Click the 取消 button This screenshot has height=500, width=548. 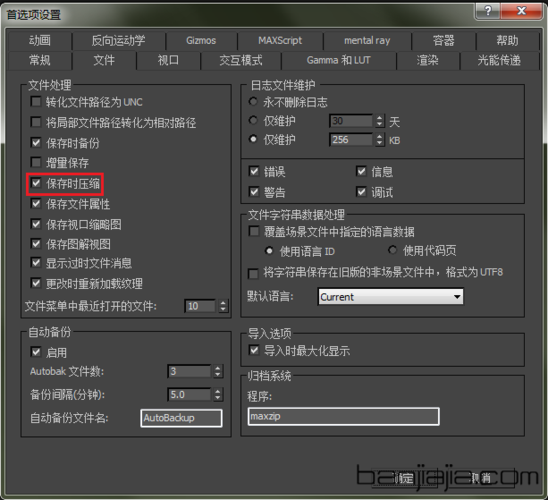click(x=481, y=478)
